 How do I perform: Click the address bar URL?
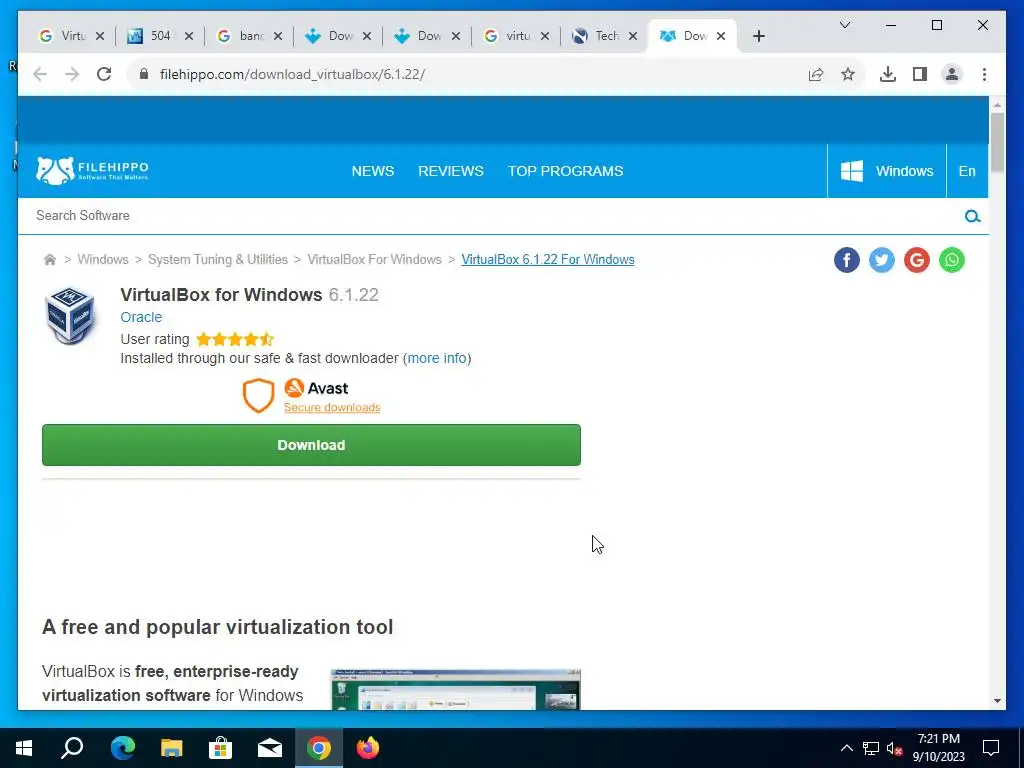click(293, 74)
